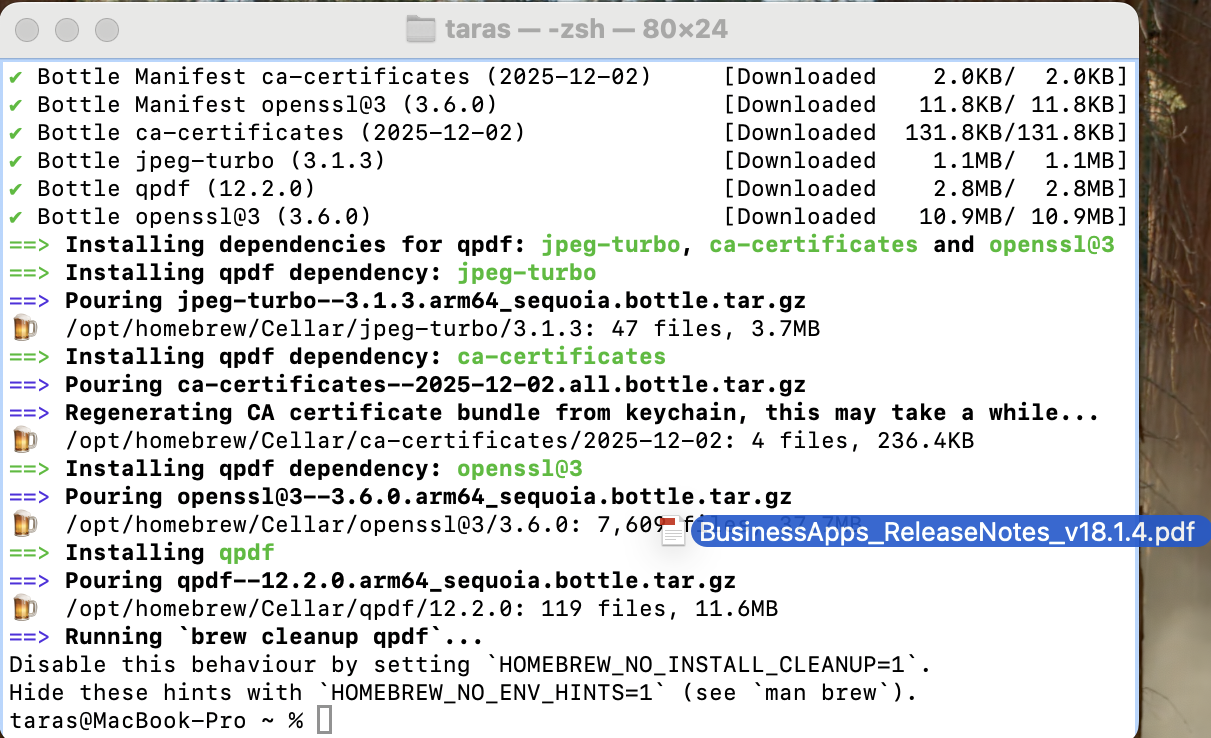Click the beer mug icon beside ca-certificates path
This screenshot has width=1211, height=738.
25,439
